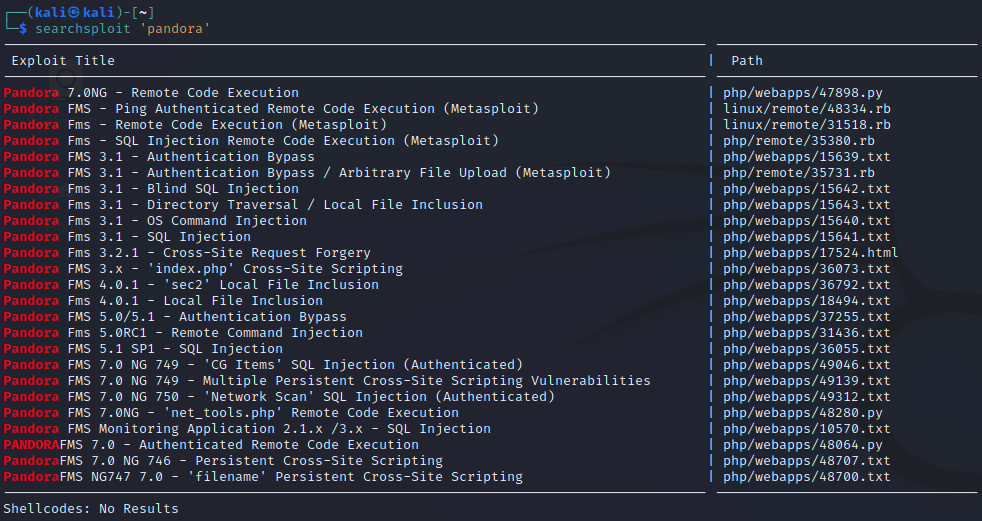The height and width of the screenshot is (521, 982).
Task: Click path php/webapps/48064.py
Action: pyautogui.click(x=803, y=445)
